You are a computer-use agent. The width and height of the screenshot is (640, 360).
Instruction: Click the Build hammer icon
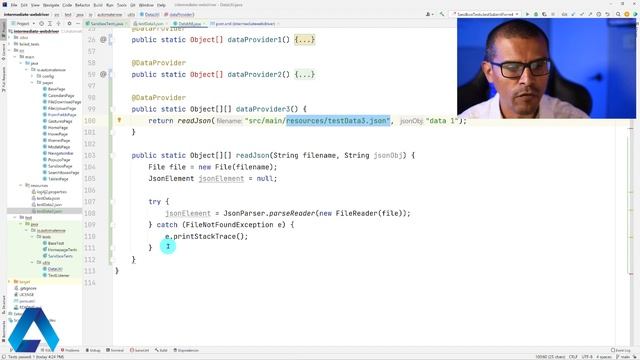coord(442,14)
